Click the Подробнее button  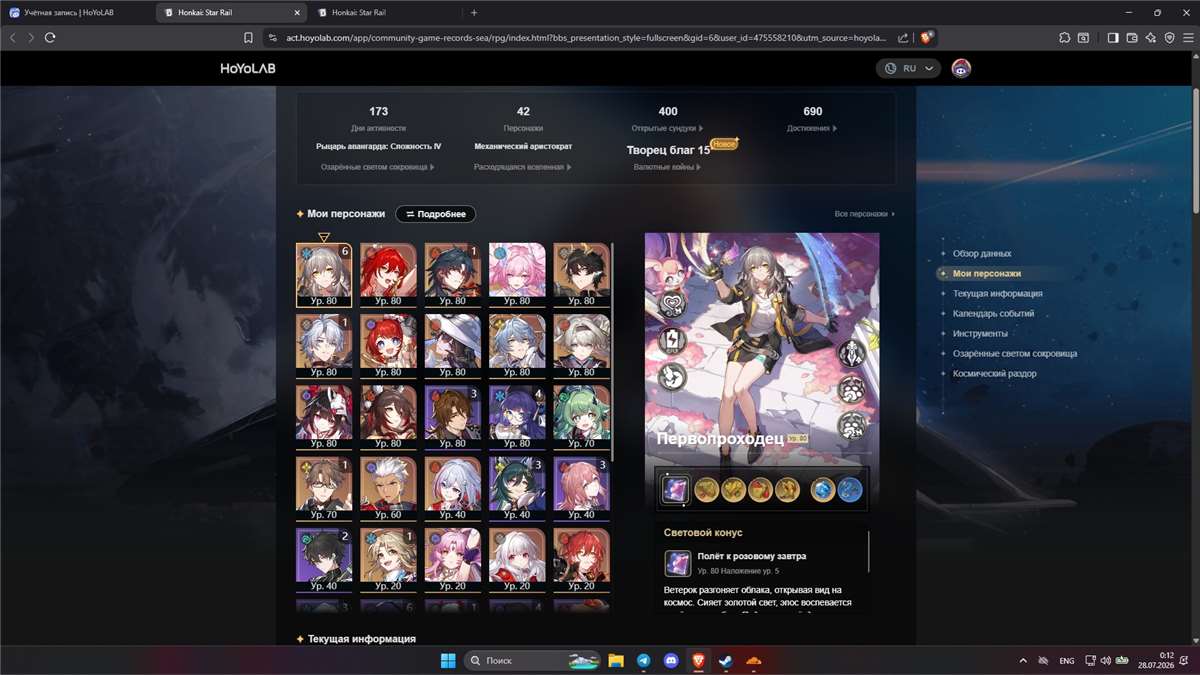coord(435,214)
